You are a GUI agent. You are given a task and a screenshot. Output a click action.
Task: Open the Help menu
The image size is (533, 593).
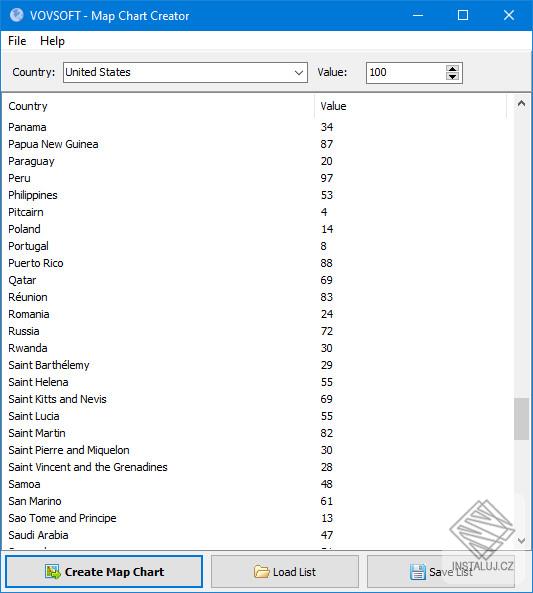coord(52,41)
